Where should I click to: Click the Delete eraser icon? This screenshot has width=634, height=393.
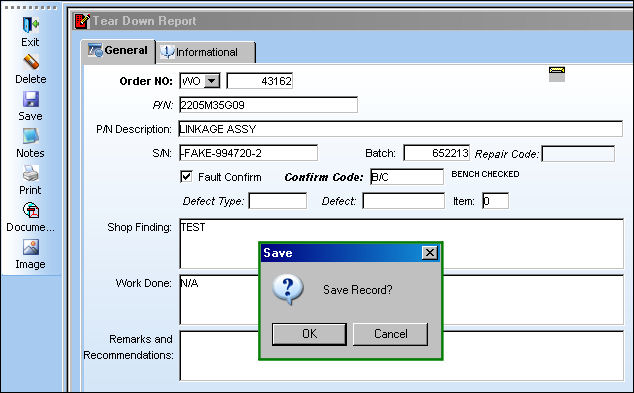[31, 62]
